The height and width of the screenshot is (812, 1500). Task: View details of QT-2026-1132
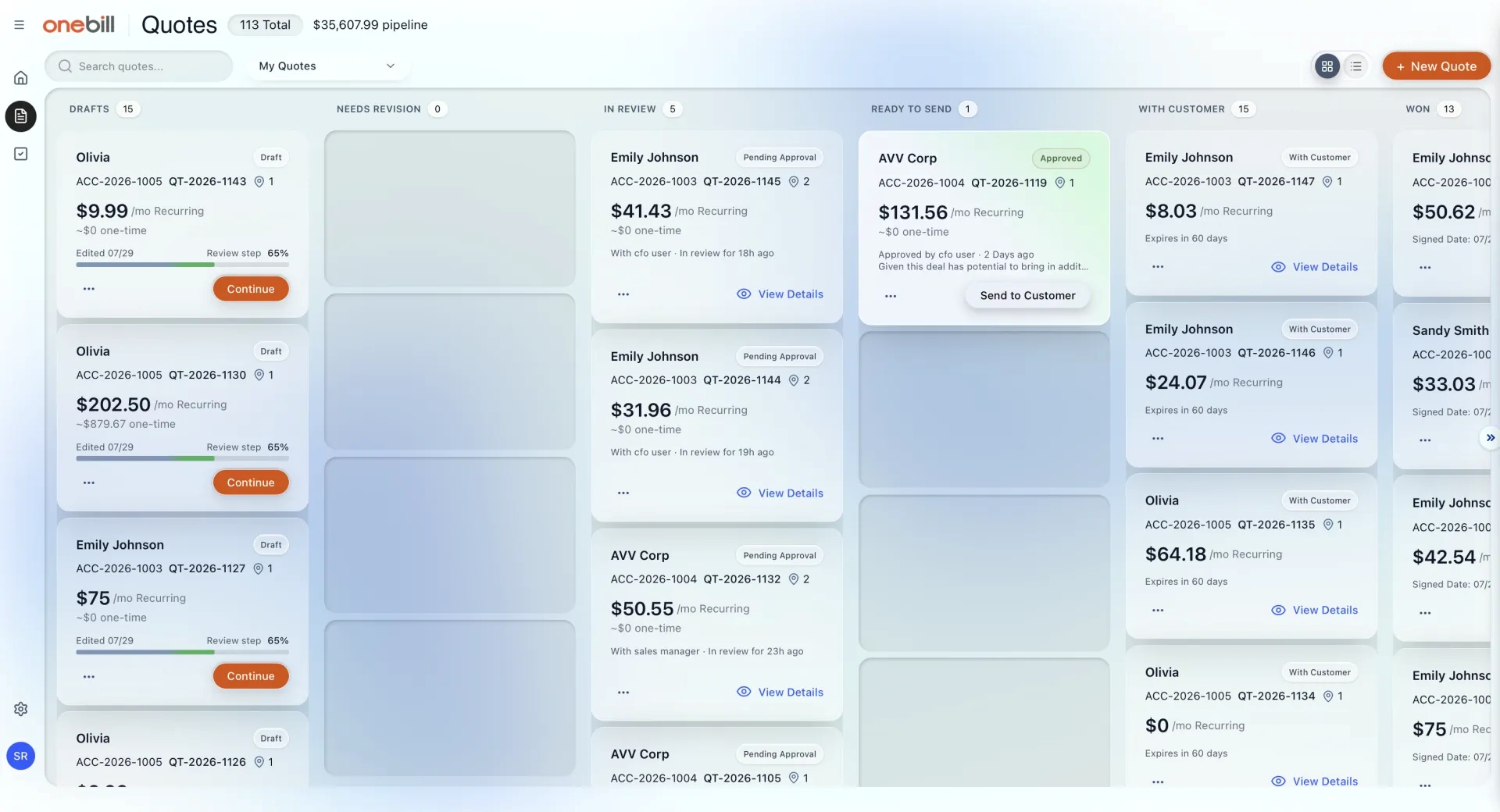click(x=780, y=693)
